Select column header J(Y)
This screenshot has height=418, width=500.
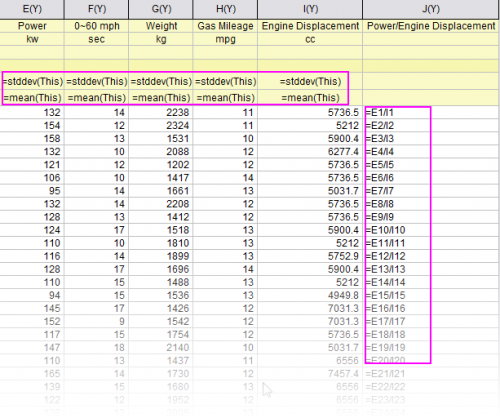pos(431,9)
